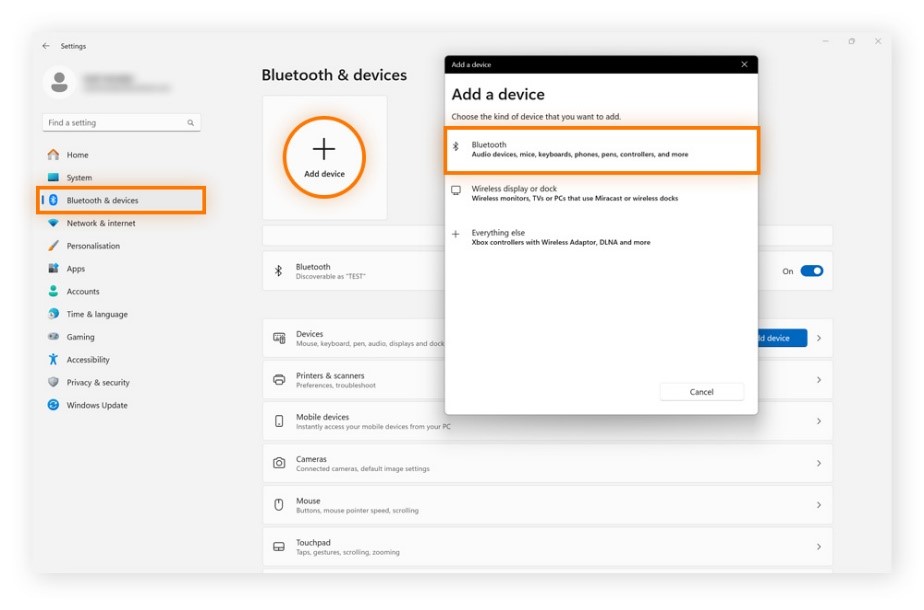The height and width of the screenshot is (610, 924).
Task: Select Network & internet in sidebar
Action: 121,223
